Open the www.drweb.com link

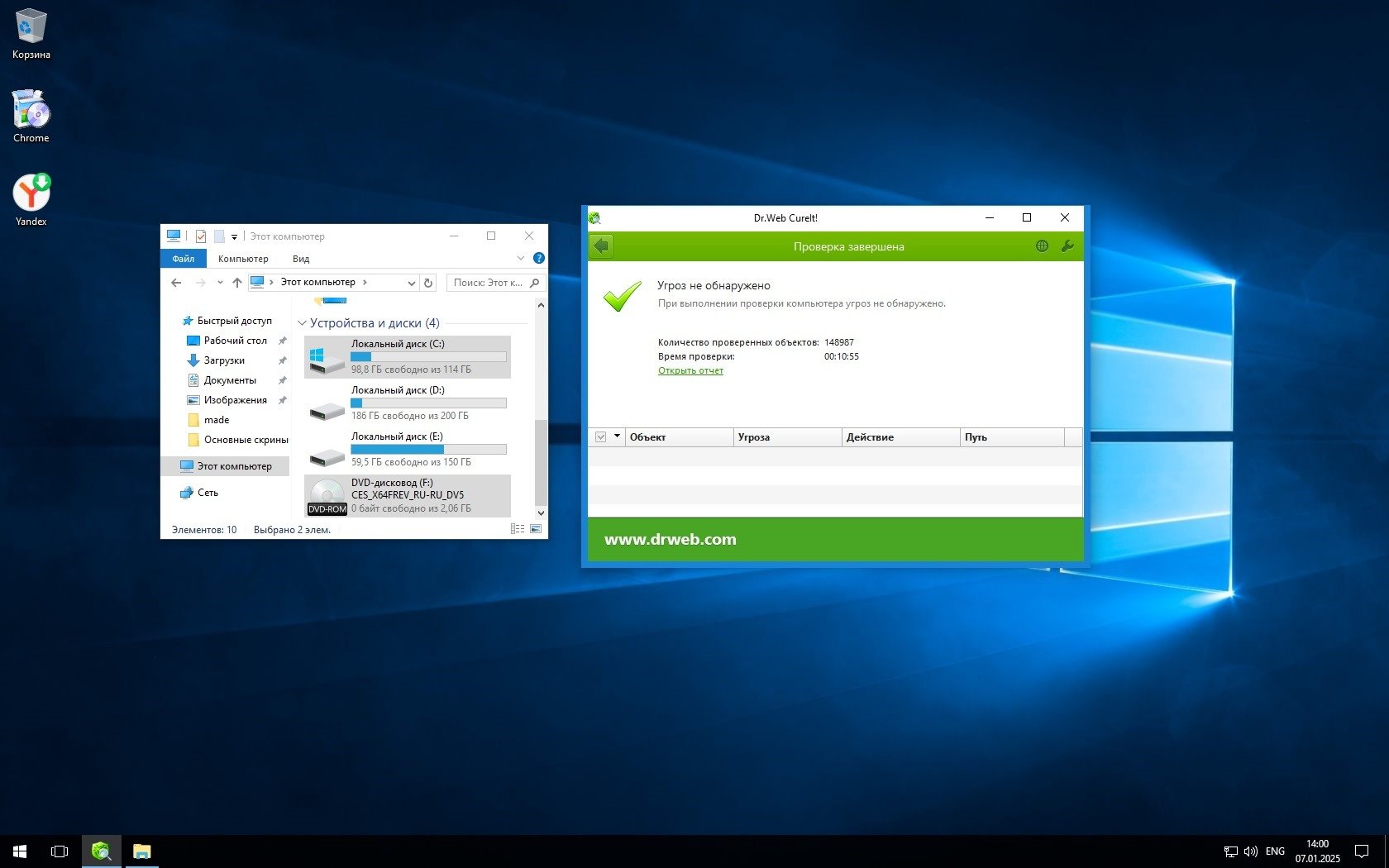click(x=670, y=540)
